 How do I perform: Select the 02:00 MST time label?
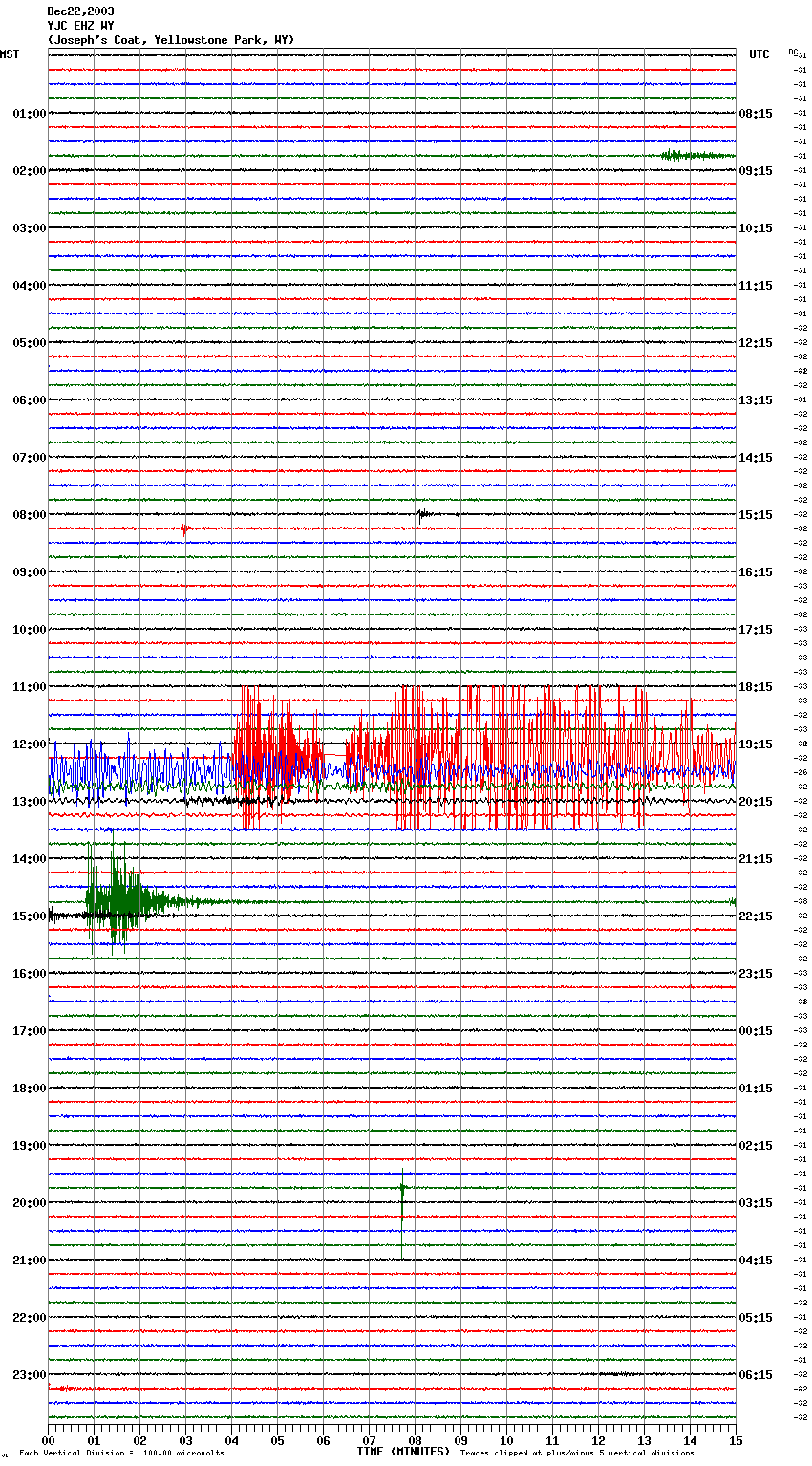[30, 171]
